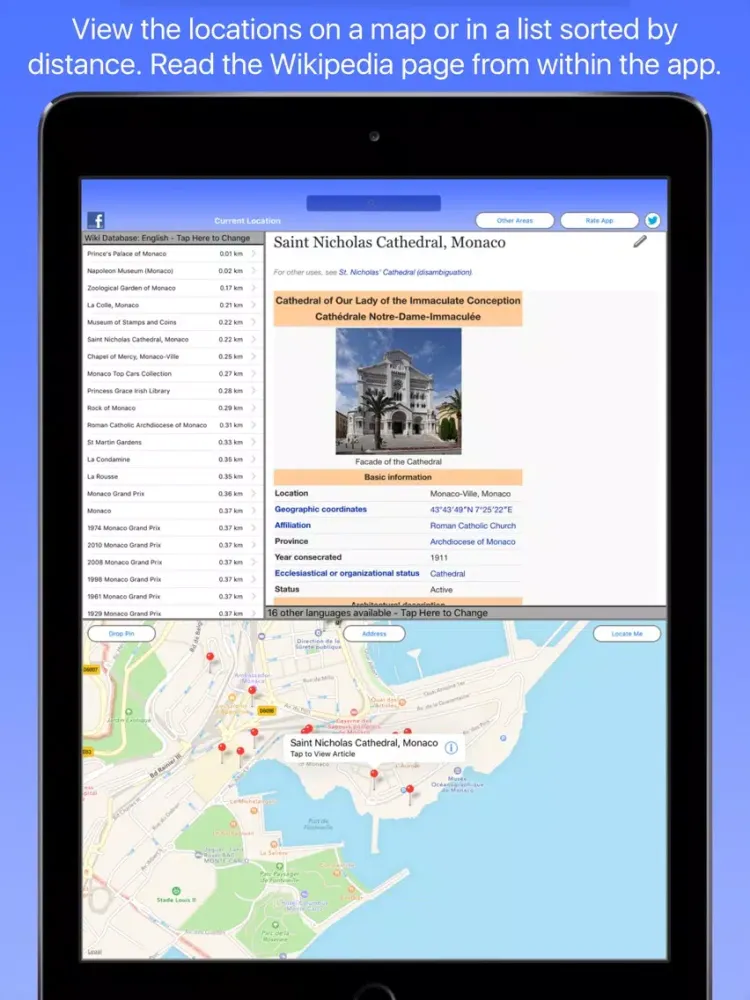The image size is (750, 1000).
Task: Tap the Locate Me button
Action: 627,633
